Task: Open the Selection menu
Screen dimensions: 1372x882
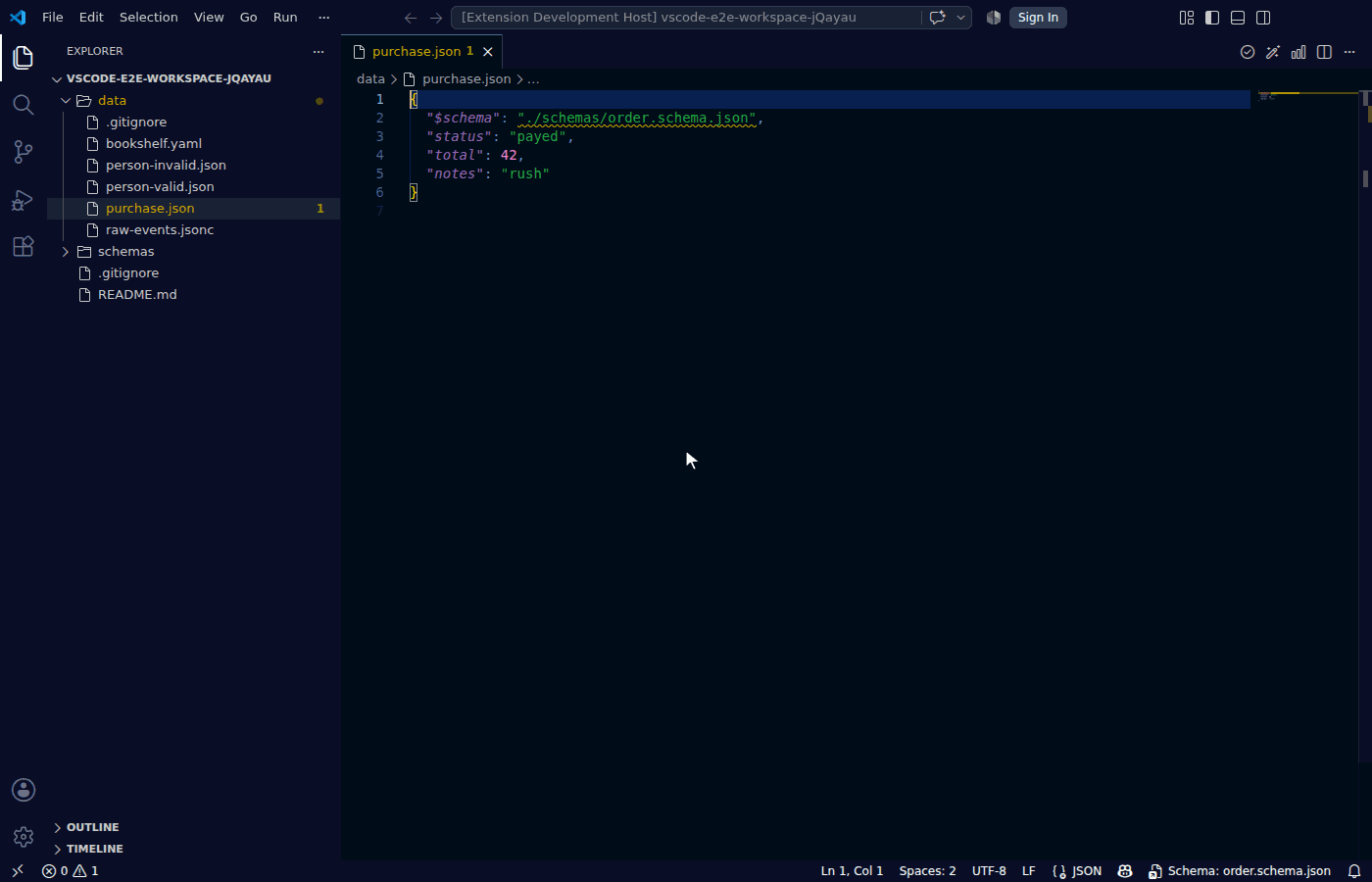Action: point(149,18)
